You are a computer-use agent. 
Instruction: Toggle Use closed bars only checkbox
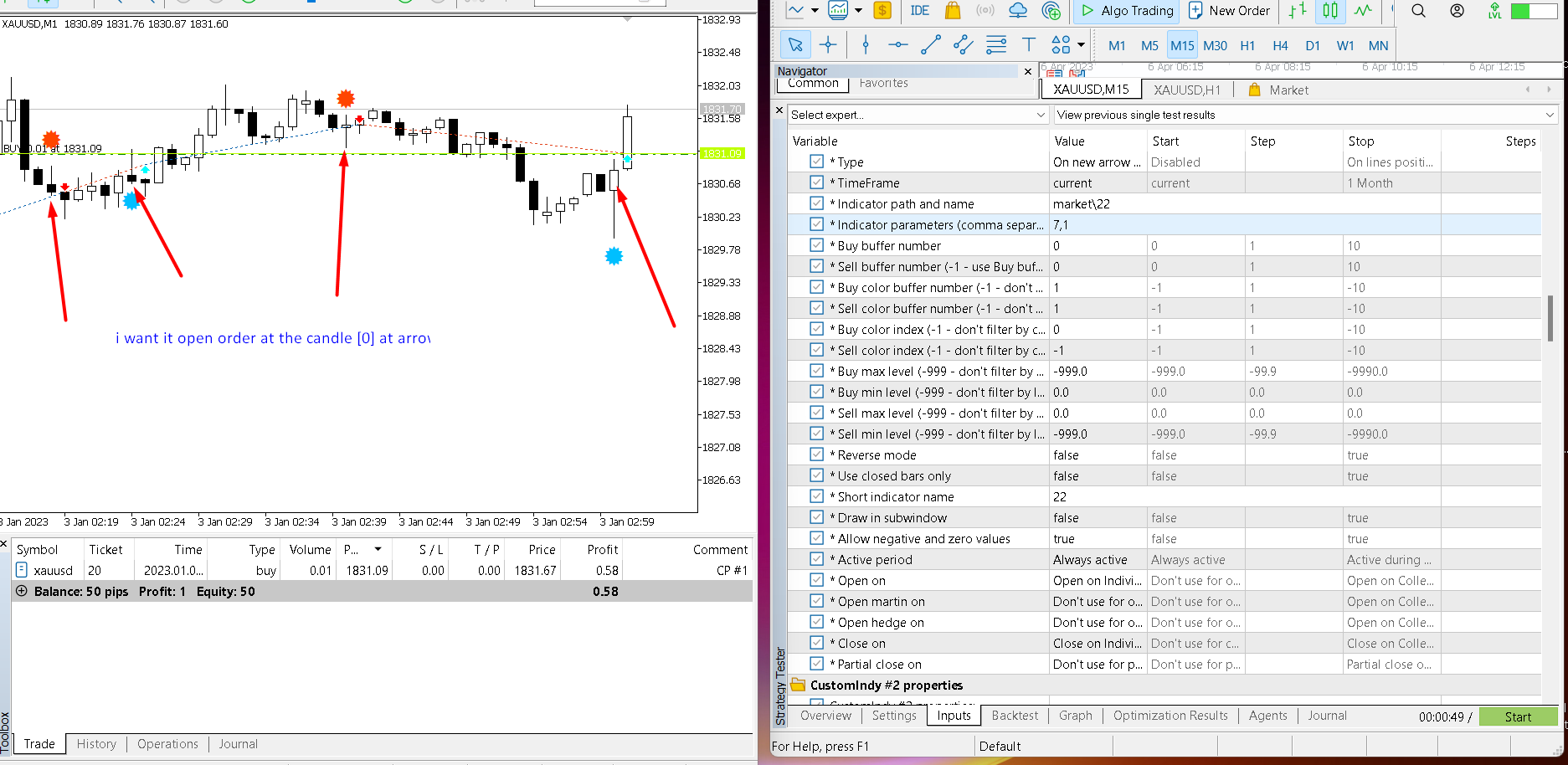[817, 475]
